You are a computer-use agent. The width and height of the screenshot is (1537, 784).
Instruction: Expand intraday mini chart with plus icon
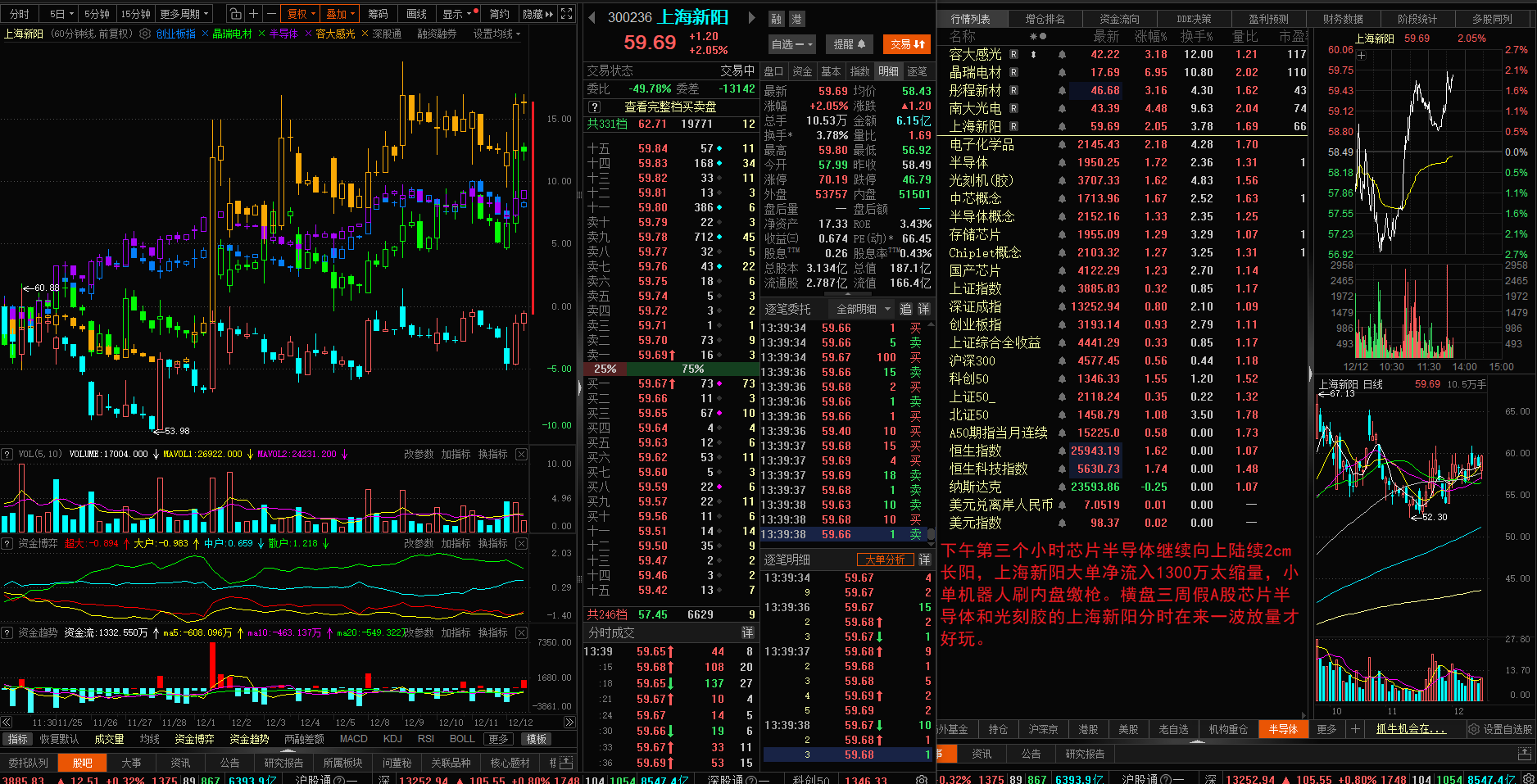(1361, 56)
